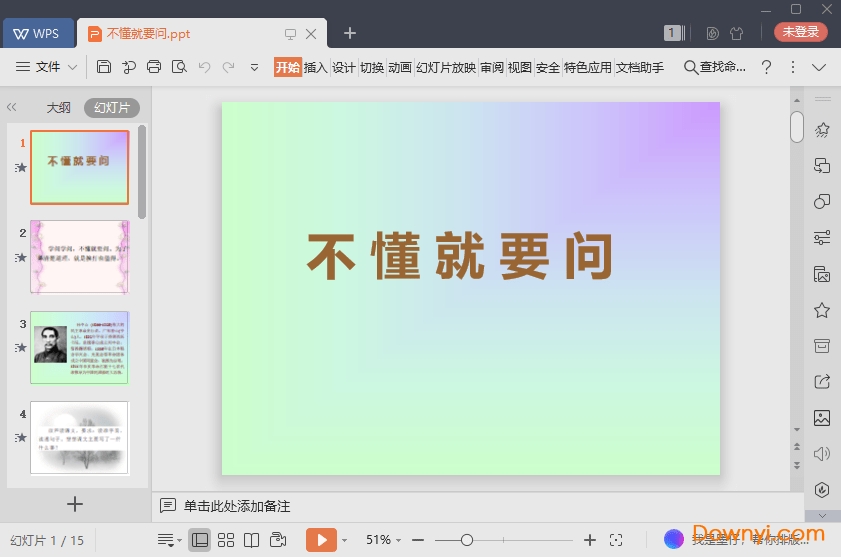The height and width of the screenshot is (557, 841).
Task: Switch to the 大纲 outline view
Action: (58, 108)
